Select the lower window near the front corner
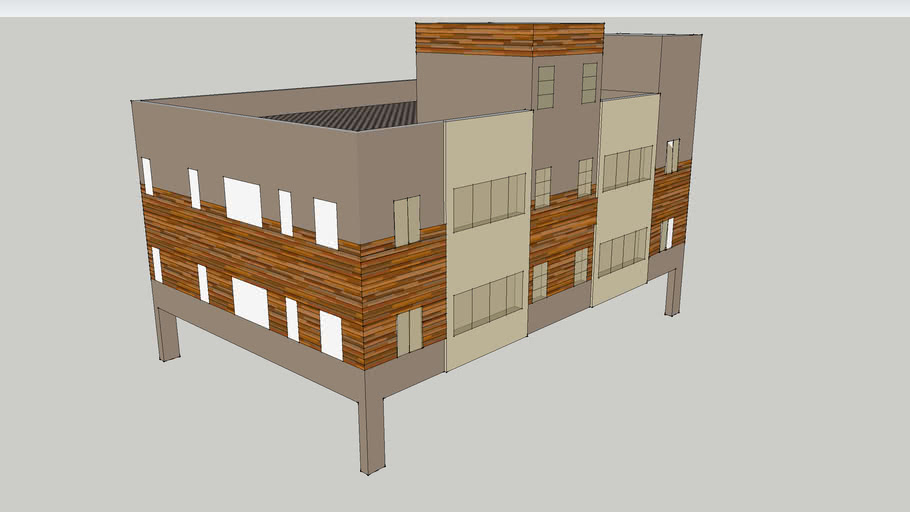Viewport: 910px width, 512px height. click(409, 331)
